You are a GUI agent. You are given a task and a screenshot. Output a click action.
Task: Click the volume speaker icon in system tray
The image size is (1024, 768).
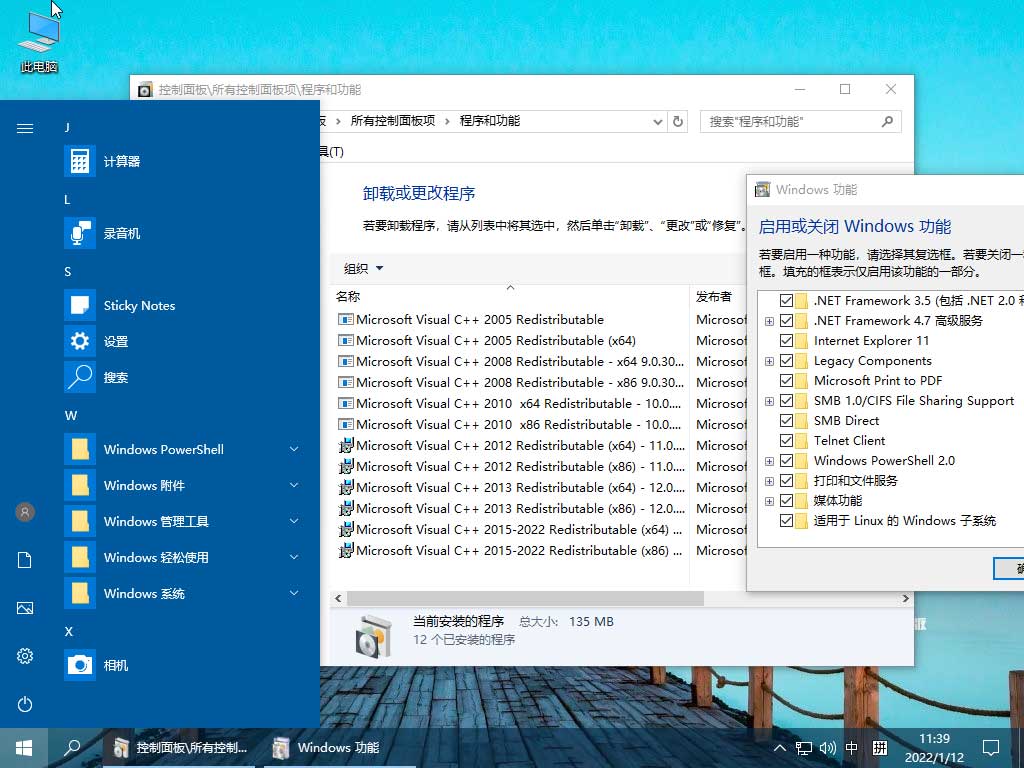point(827,748)
